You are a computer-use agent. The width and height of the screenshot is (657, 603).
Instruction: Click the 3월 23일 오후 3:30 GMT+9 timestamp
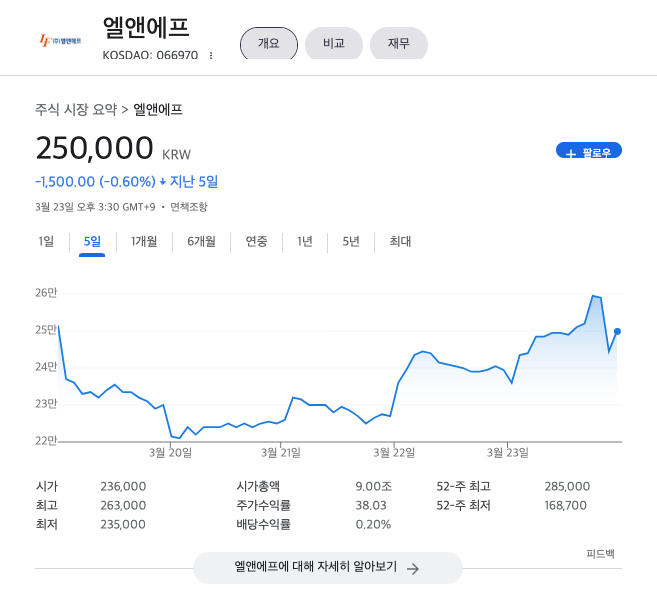(96, 207)
